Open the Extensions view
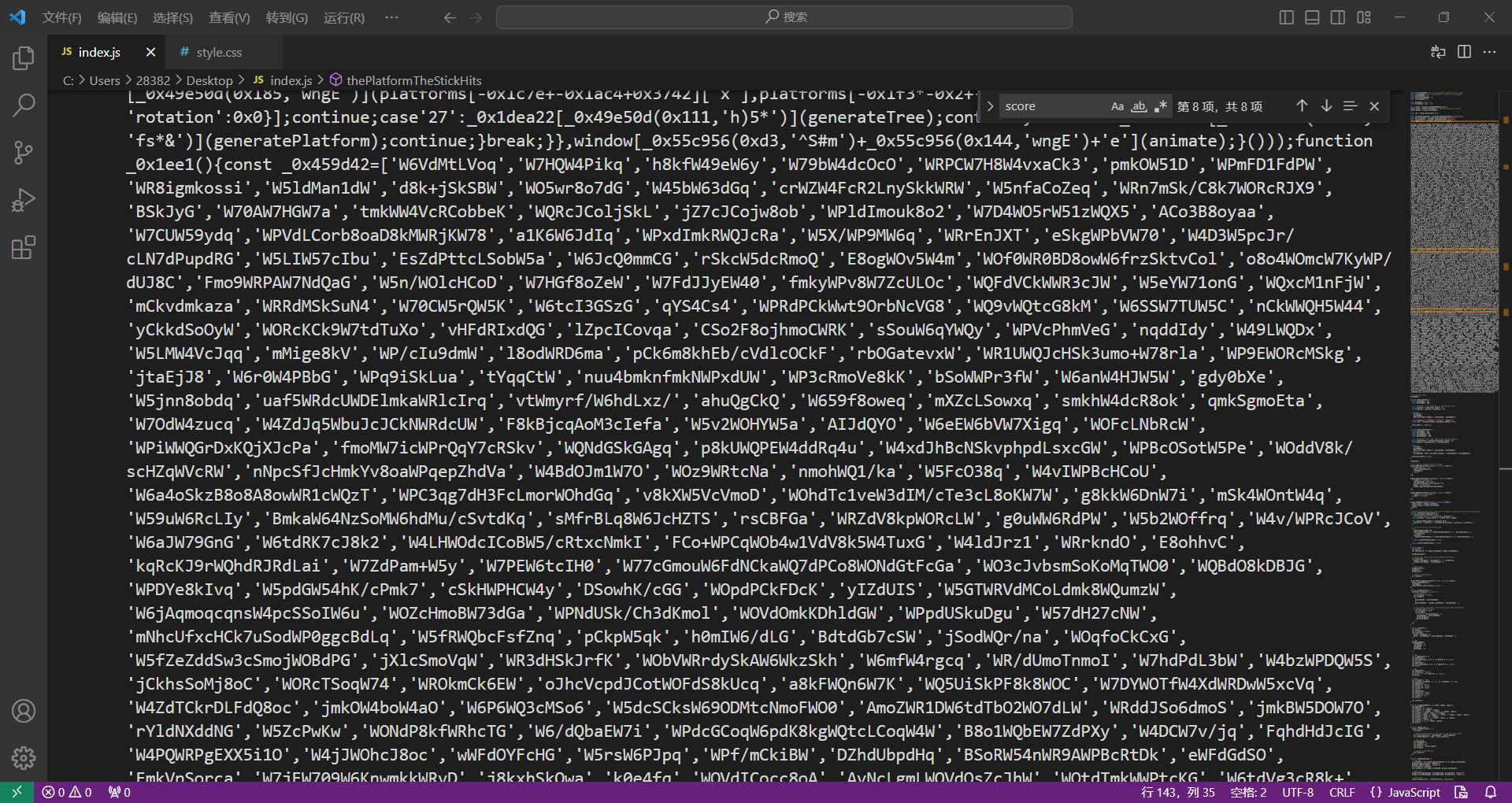The height and width of the screenshot is (803, 1512). click(24, 248)
